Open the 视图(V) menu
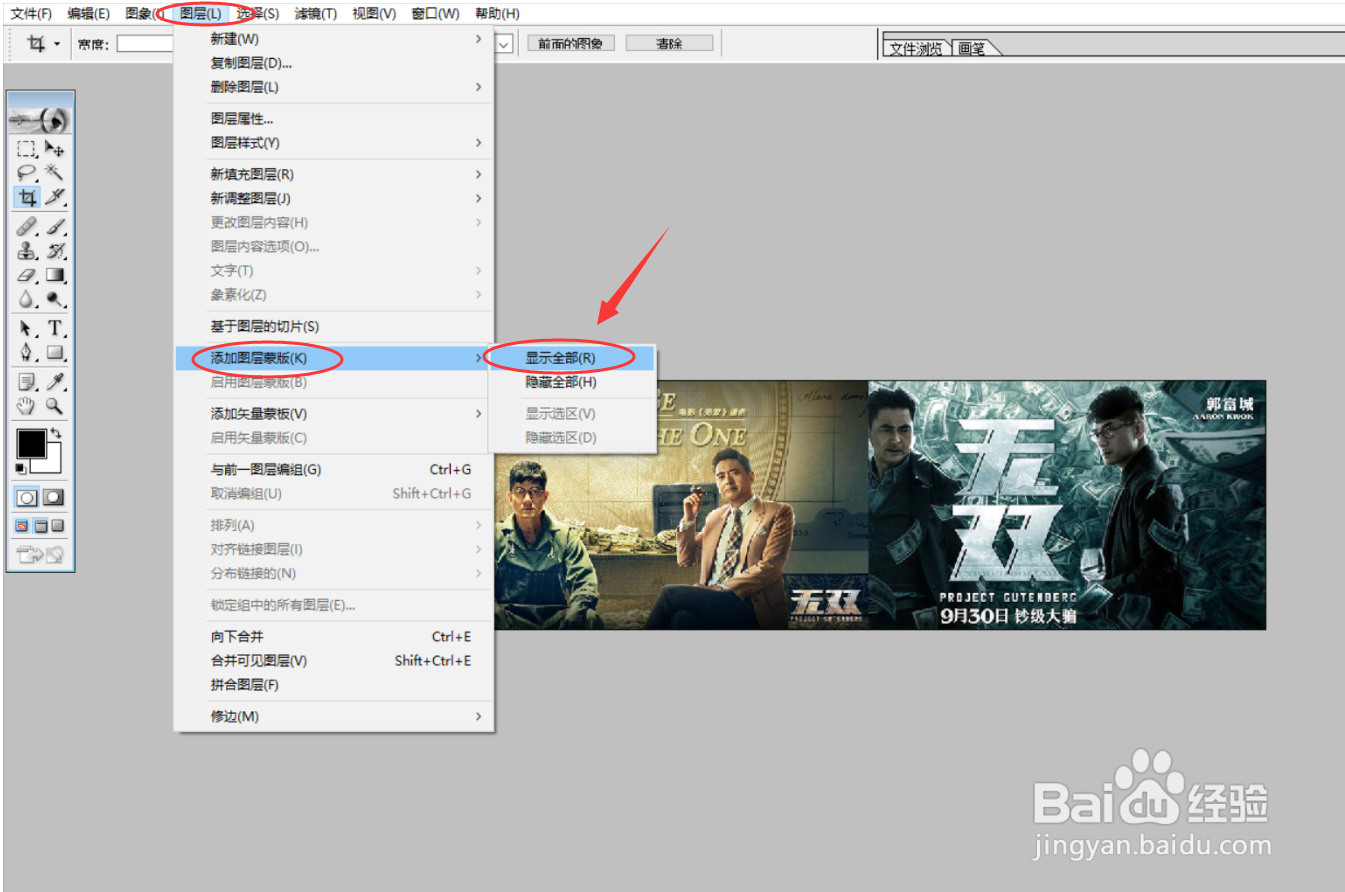1345x892 pixels. [x=374, y=14]
